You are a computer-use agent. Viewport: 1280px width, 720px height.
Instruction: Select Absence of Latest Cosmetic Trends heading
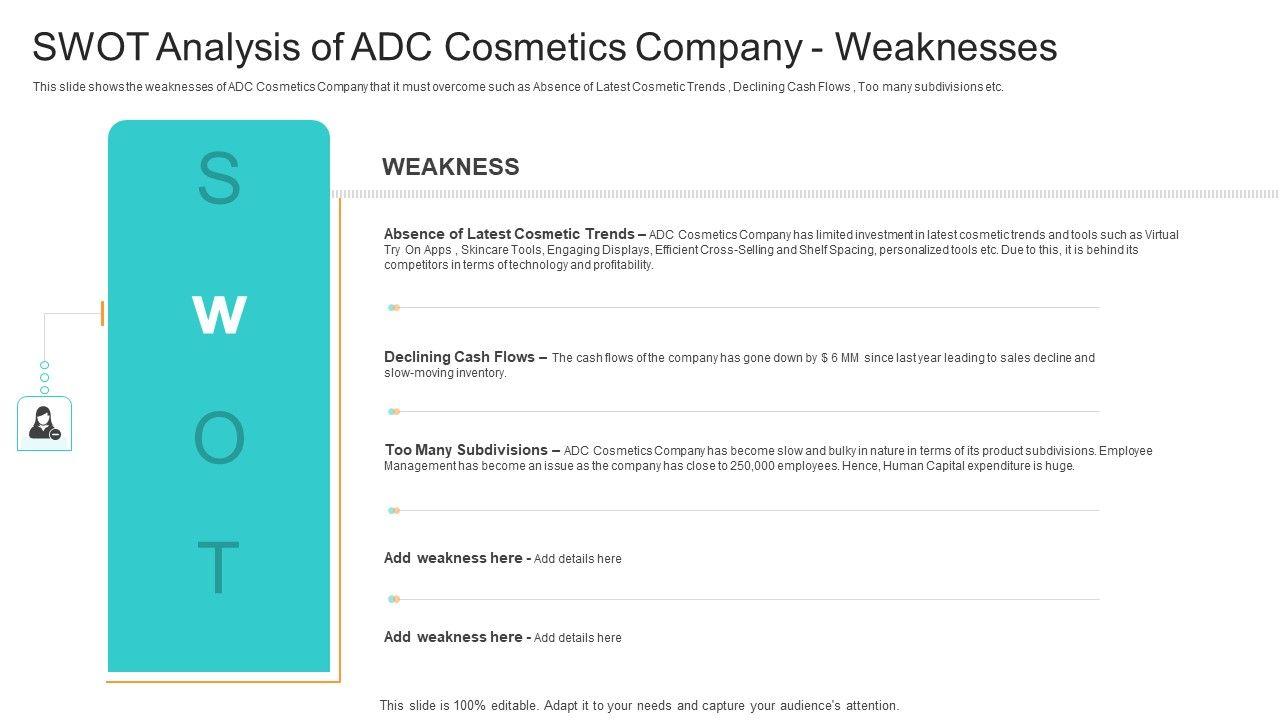tap(509, 234)
